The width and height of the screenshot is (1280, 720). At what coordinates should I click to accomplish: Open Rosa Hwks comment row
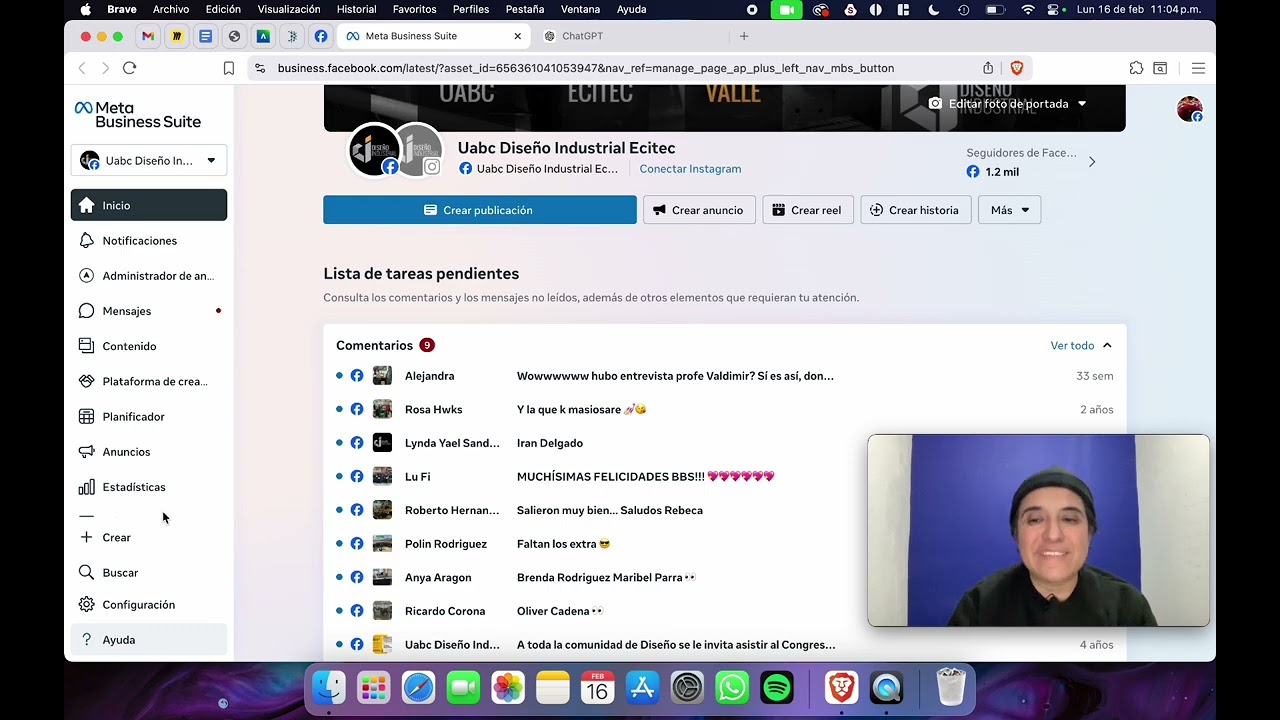(x=725, y=410)
